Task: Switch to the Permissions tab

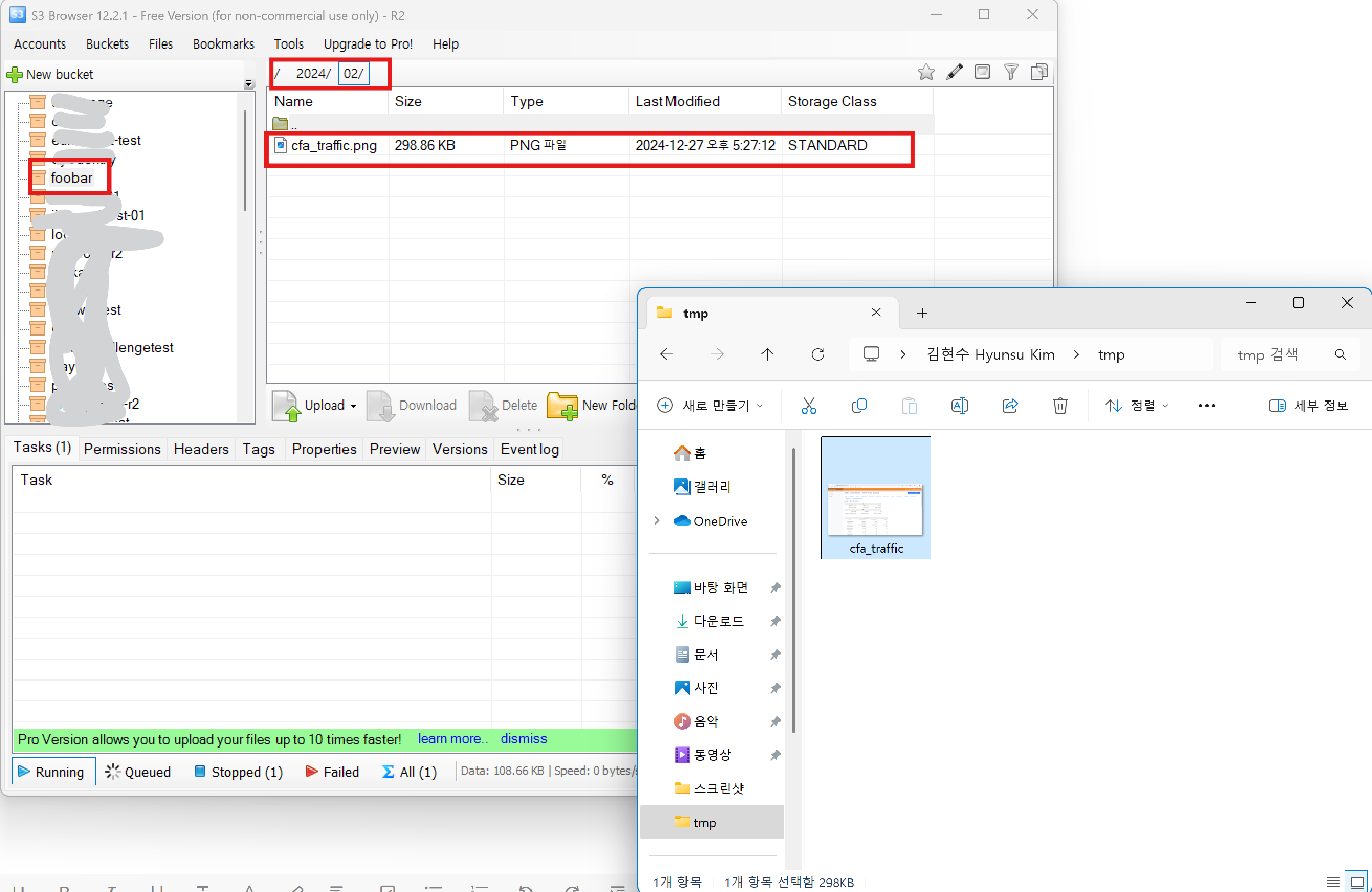Action: 121,449
